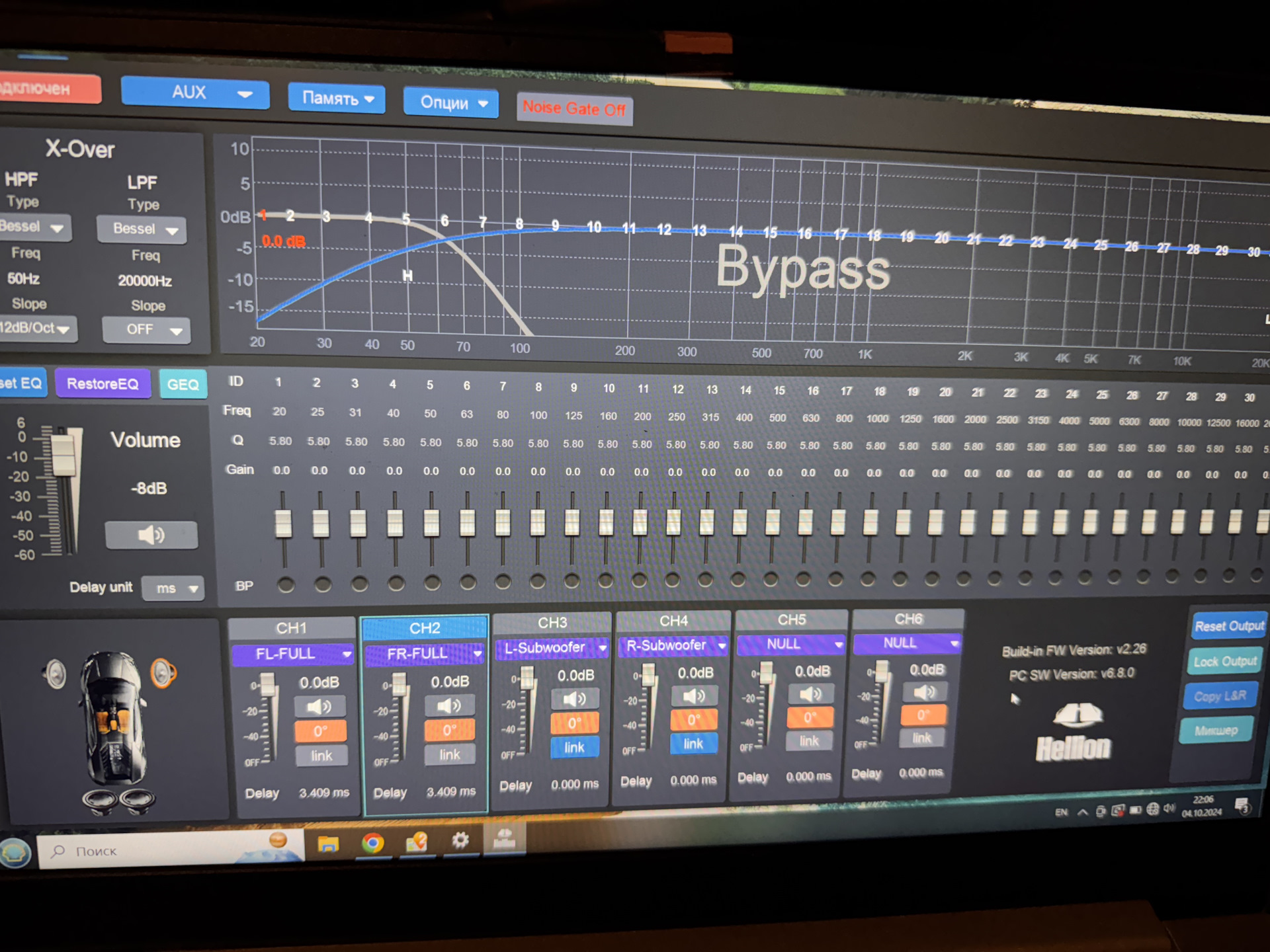1270x952 pixels.
Task: Click the front left speaker in car diagram
Action: (56, 674)
